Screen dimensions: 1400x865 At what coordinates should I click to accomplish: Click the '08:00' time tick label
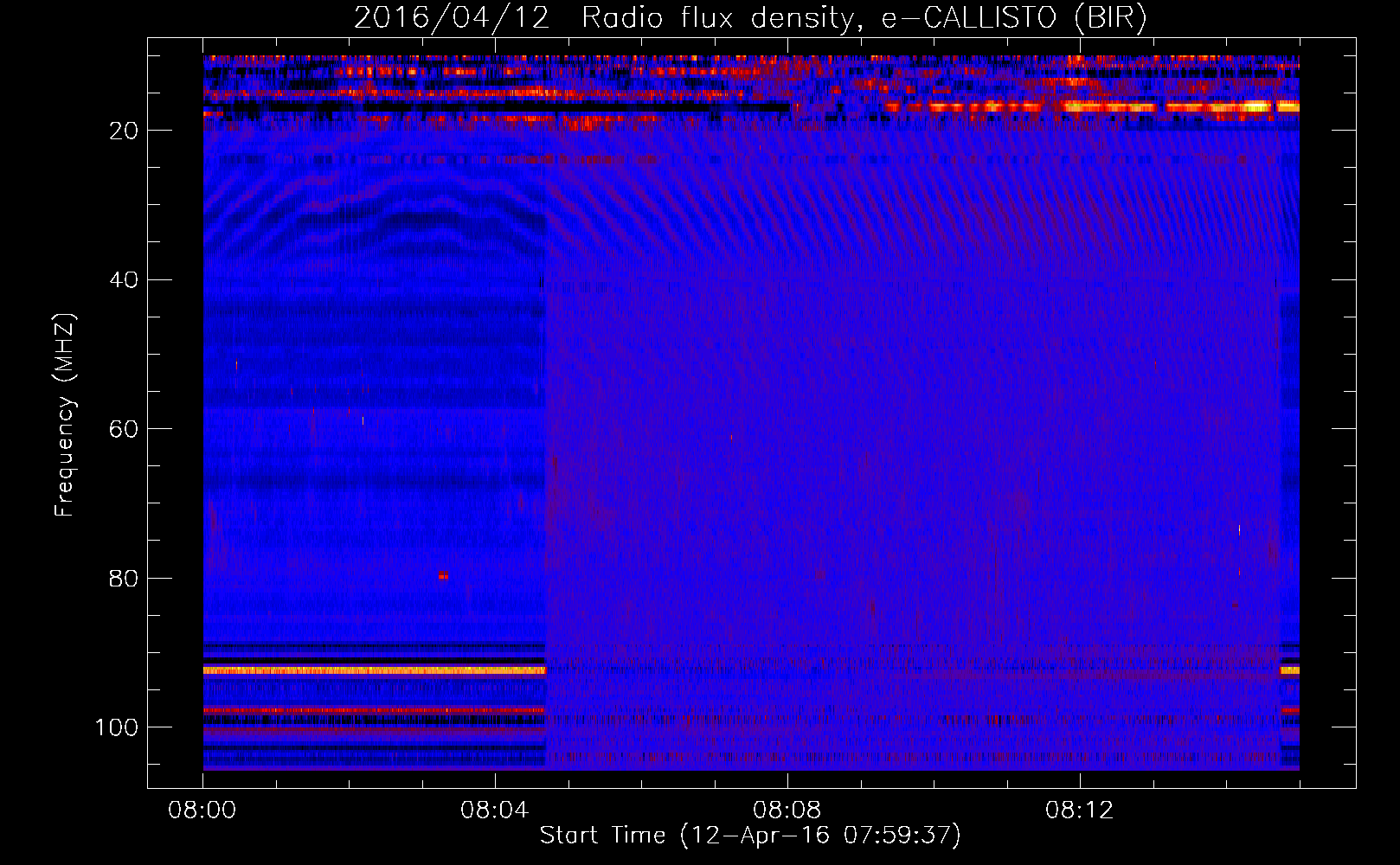(x=202, y=811)
